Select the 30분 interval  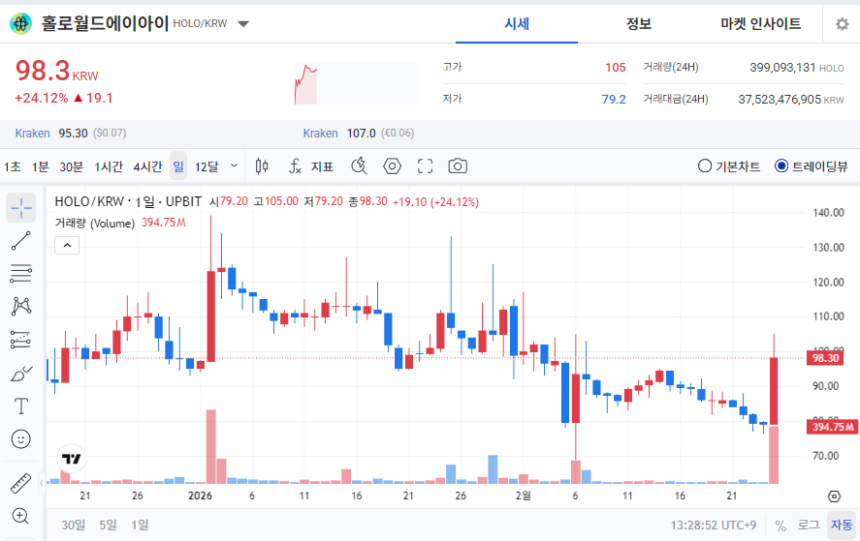tap(71, 166)
